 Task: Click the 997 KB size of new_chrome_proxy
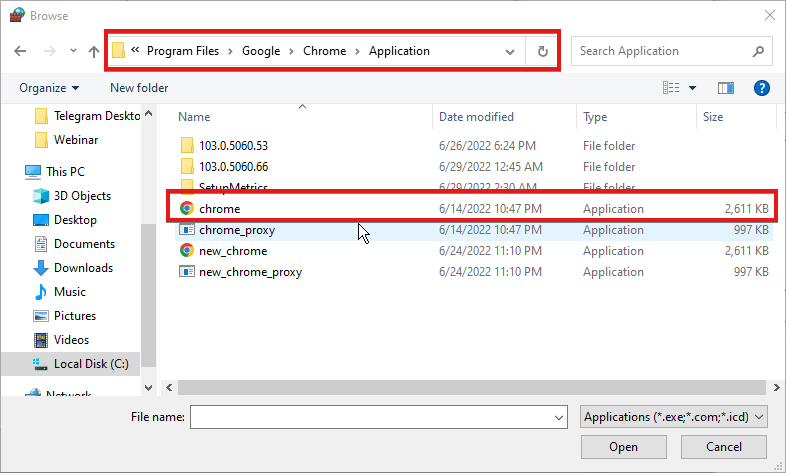click(x=751, y=272)
